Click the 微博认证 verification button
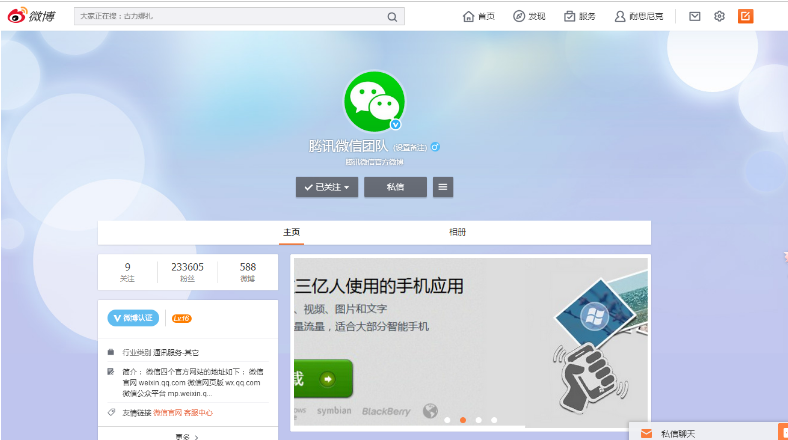The image size is (788, 440). click(133, 318)
